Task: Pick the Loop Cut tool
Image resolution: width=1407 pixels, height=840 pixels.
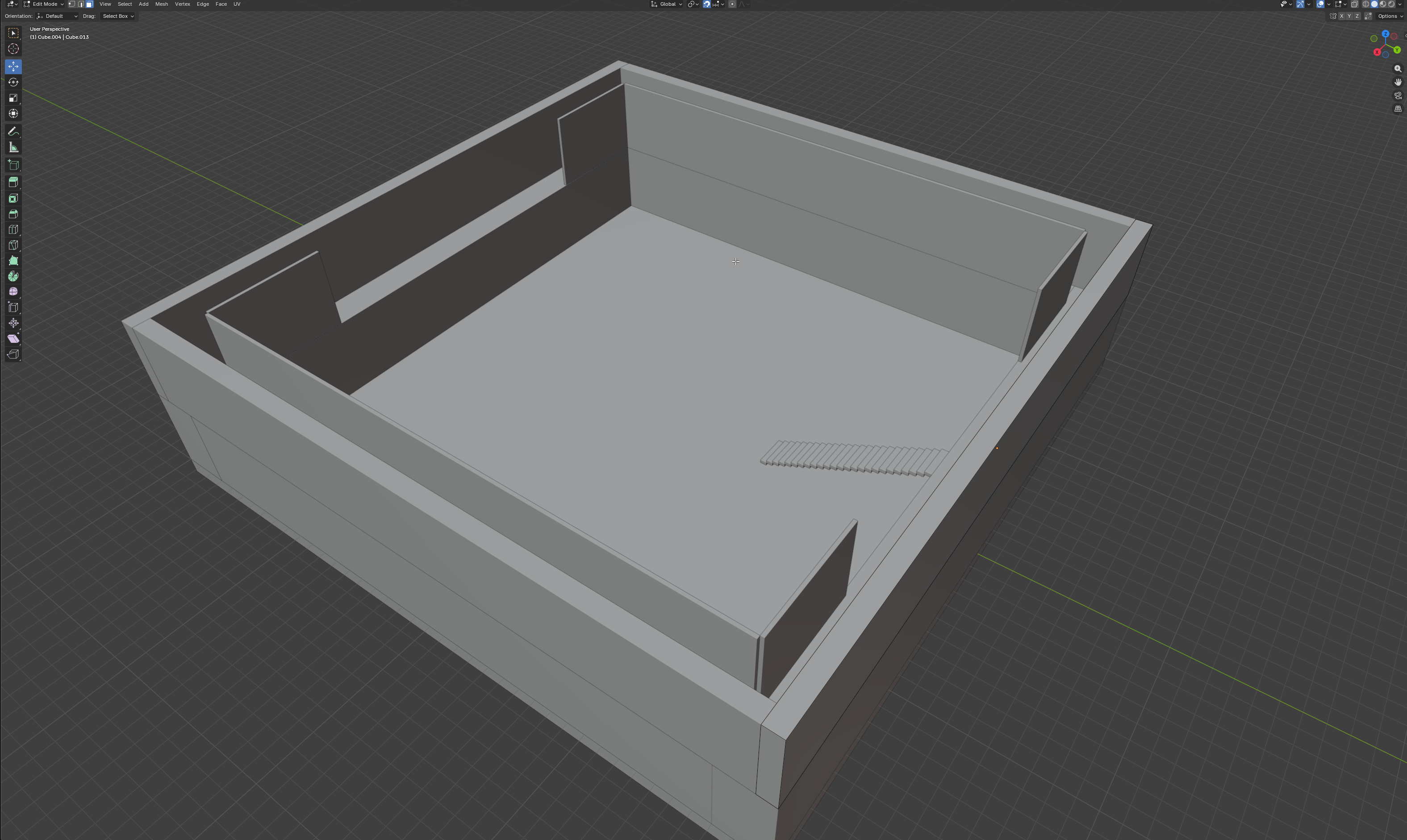Action: pyautogui.click(x=13, y=230)
